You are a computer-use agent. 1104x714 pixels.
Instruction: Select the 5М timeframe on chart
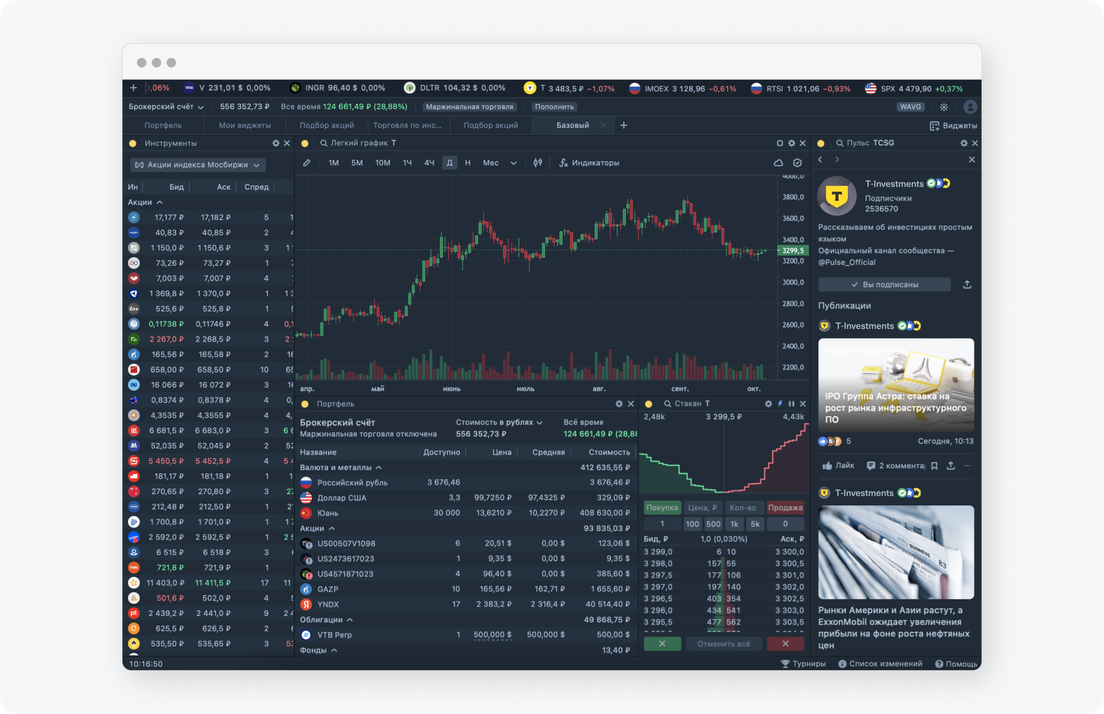(357, 163)
